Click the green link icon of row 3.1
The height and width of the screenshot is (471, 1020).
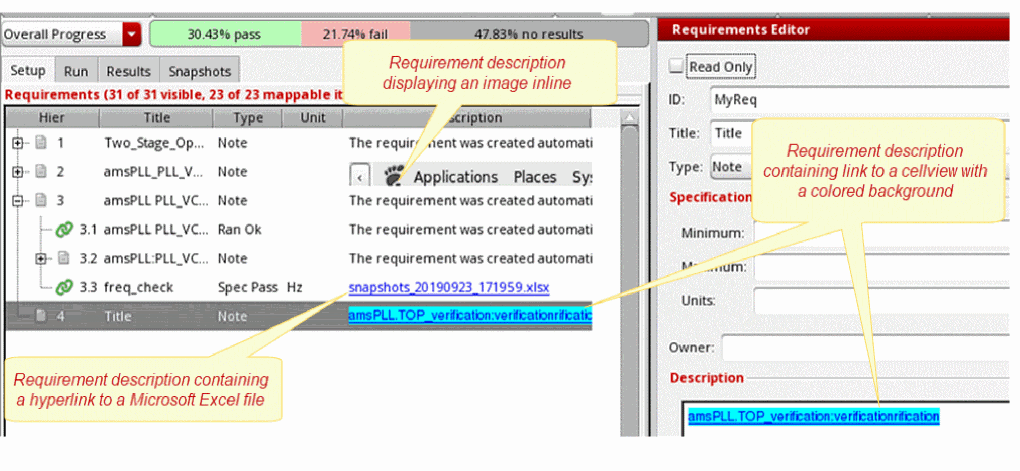point(64,229)
